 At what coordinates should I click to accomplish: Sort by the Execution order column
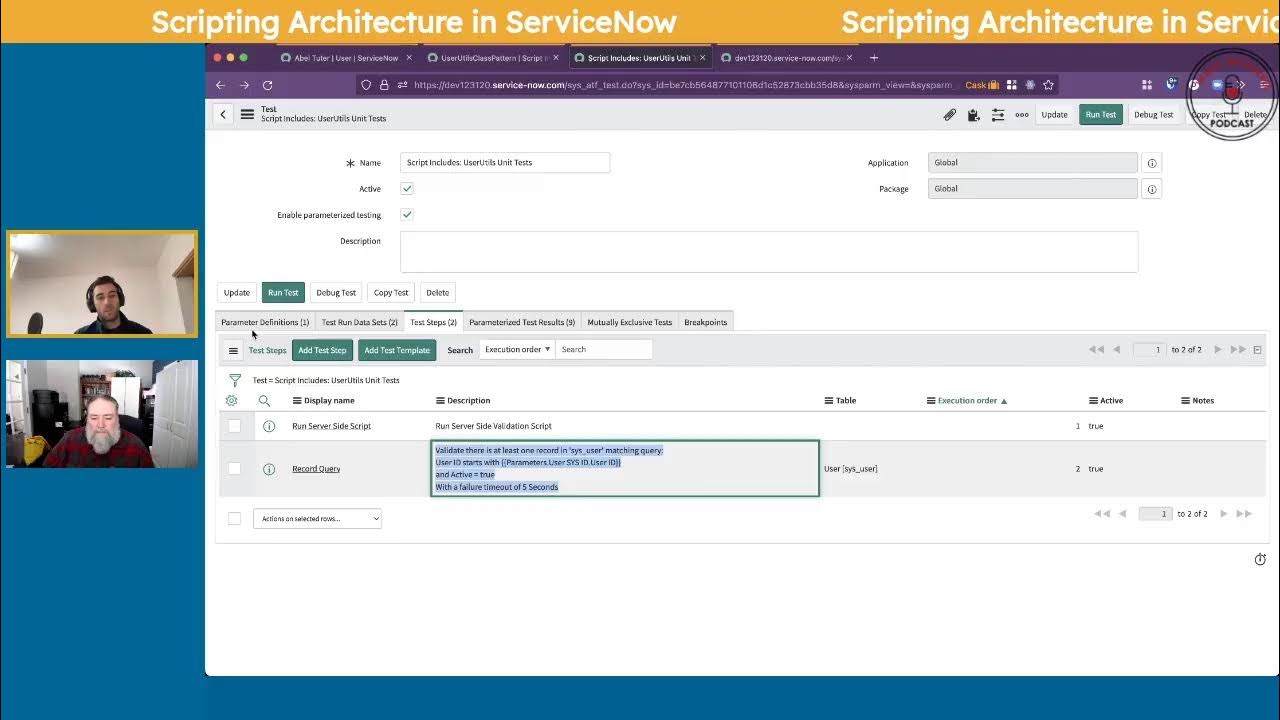pyautogui.click(x=967, y=400)
